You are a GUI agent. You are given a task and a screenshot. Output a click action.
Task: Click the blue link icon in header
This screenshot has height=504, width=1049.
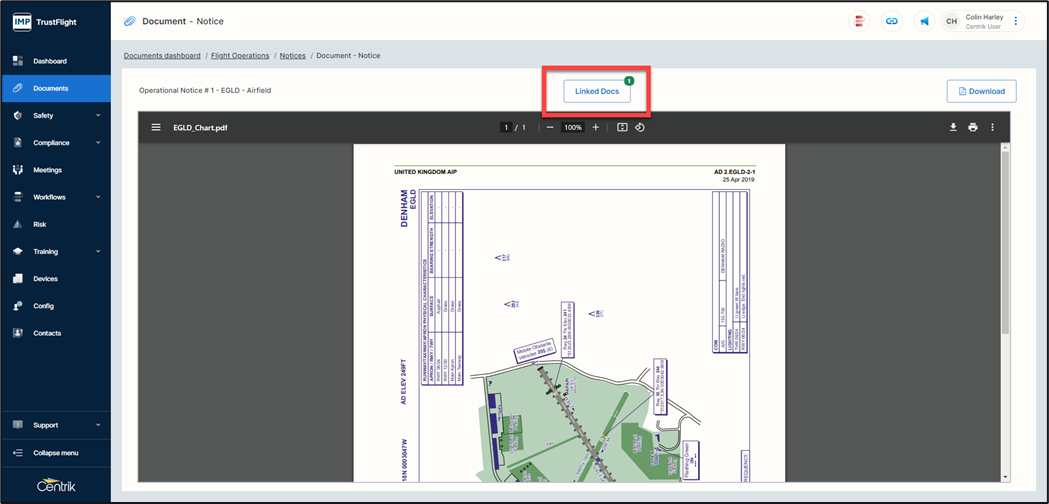pos(892,21)
